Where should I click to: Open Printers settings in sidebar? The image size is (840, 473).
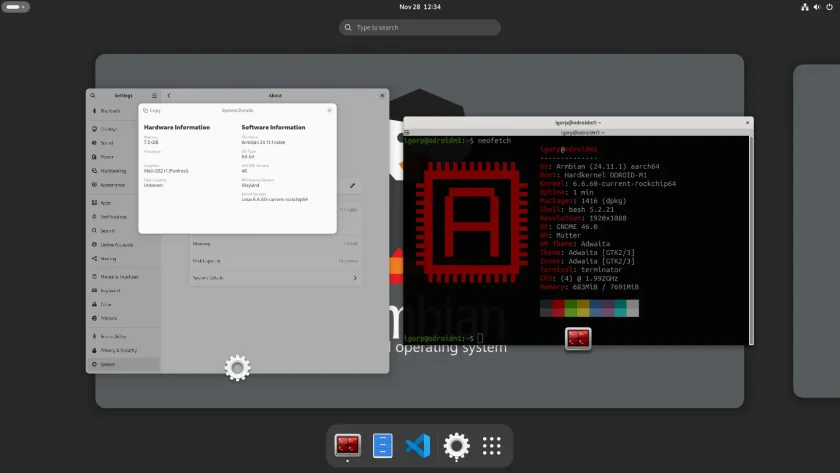[123, 318]
